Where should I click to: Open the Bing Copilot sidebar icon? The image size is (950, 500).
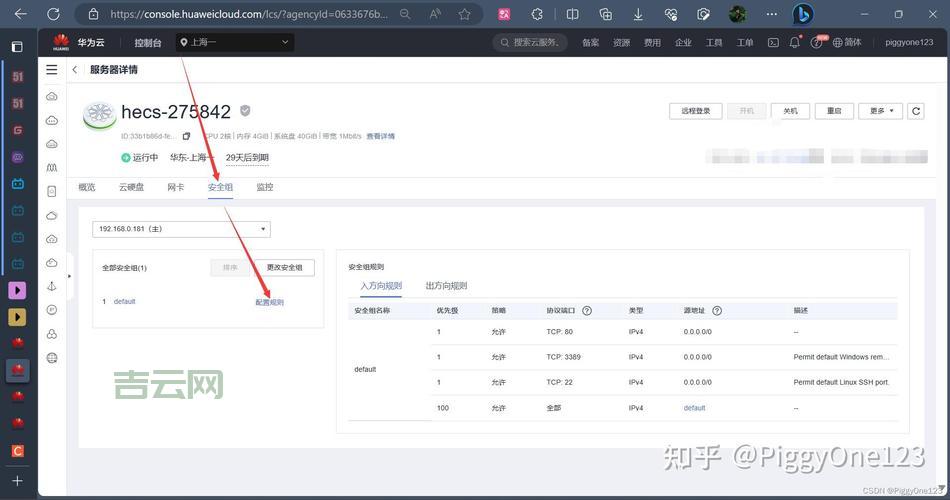coord(803,14)
